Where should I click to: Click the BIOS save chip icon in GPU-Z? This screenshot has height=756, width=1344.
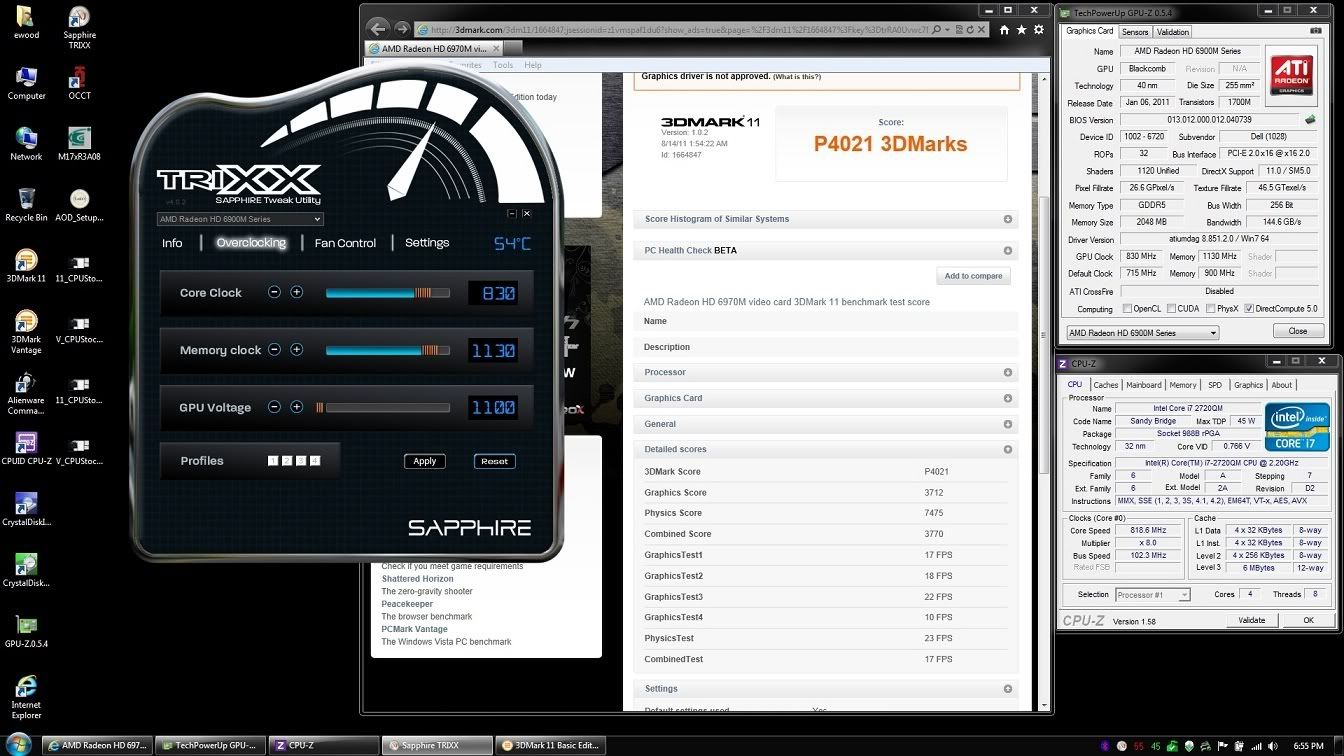click(x=1310, y=120)
